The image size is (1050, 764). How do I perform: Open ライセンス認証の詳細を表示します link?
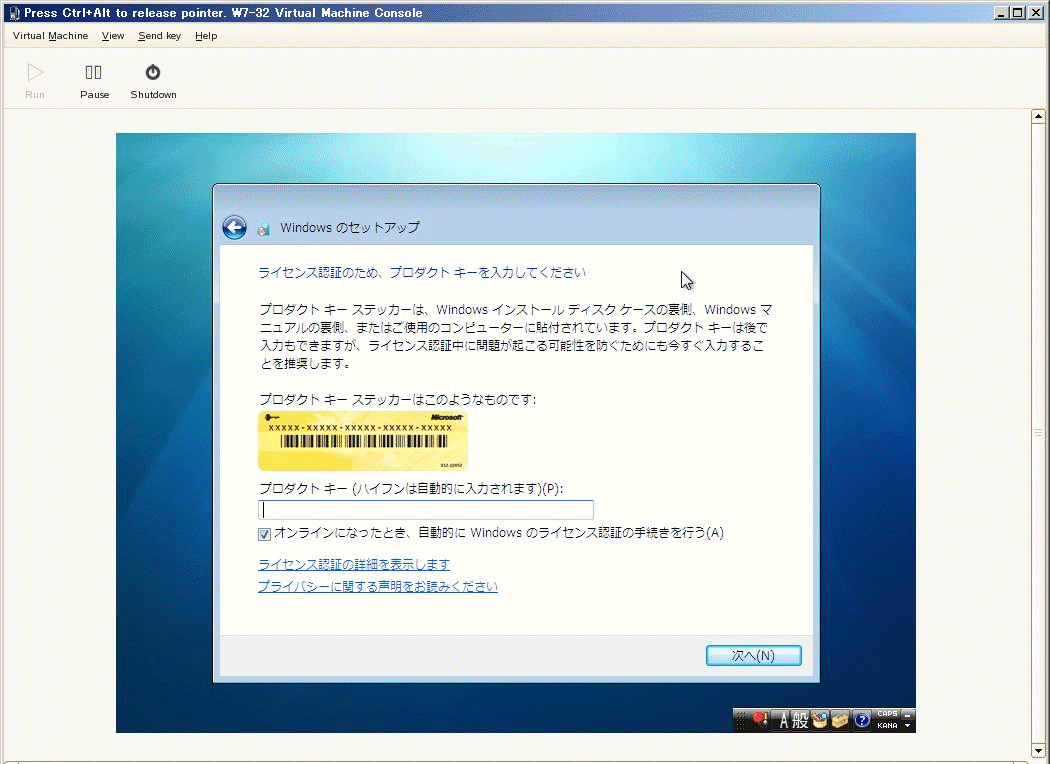354,564
